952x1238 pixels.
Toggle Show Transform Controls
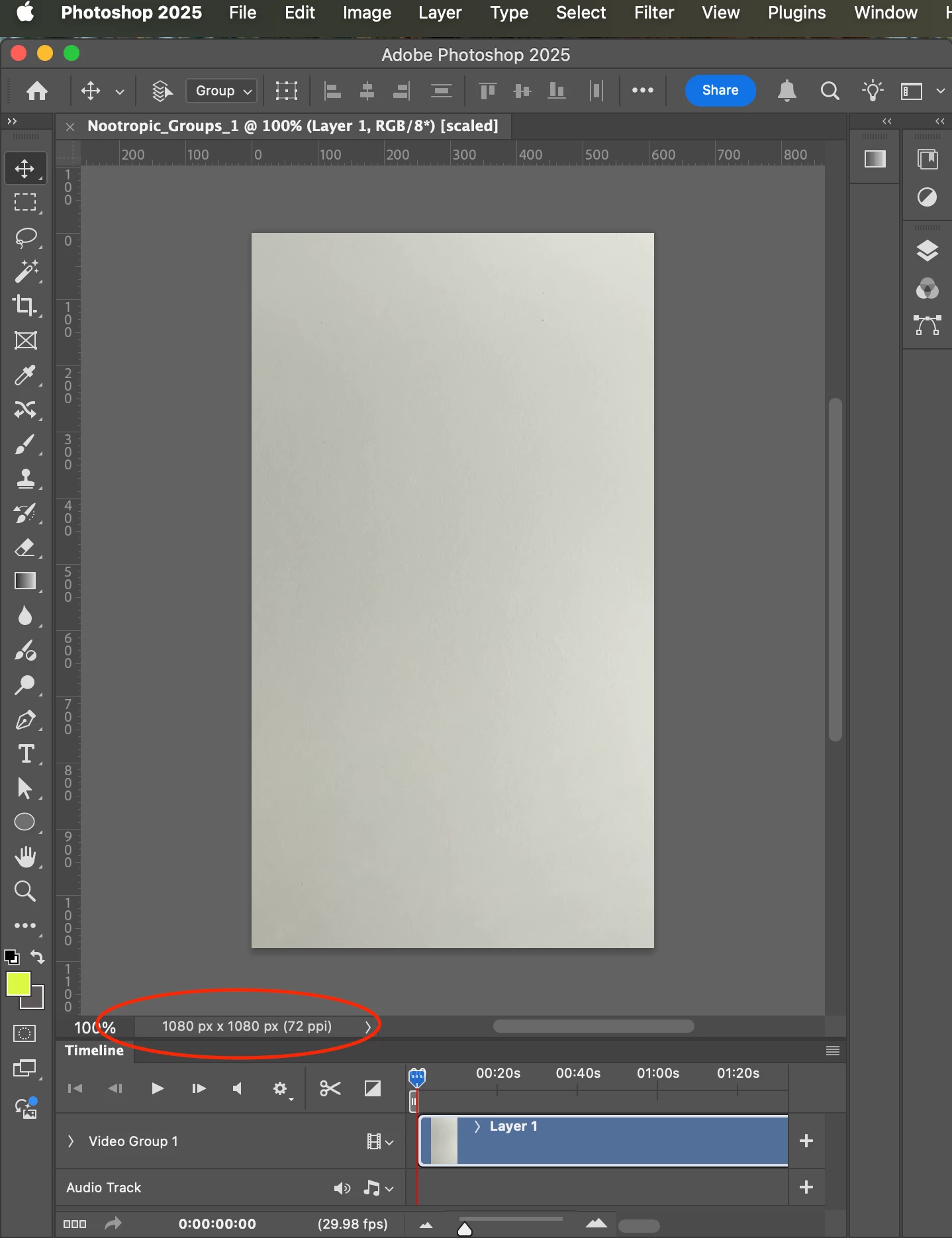click(286, 91)
